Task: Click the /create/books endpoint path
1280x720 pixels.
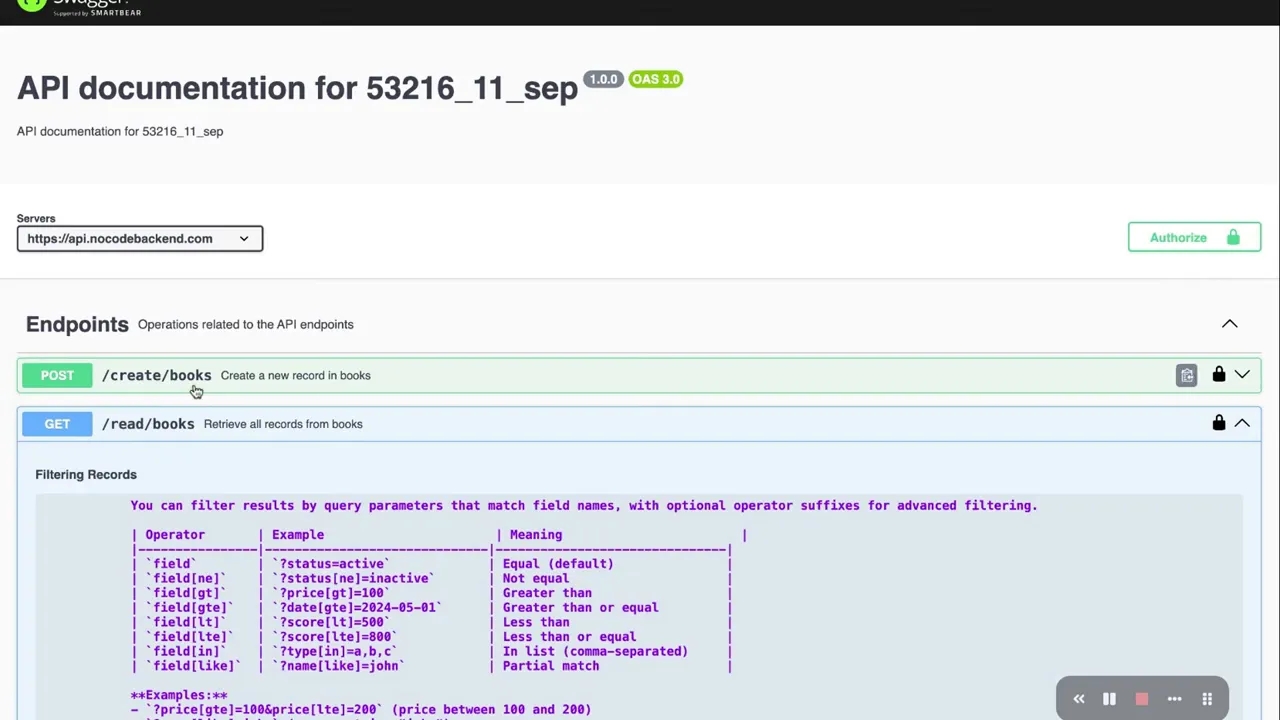Action: tap(156, 375)
